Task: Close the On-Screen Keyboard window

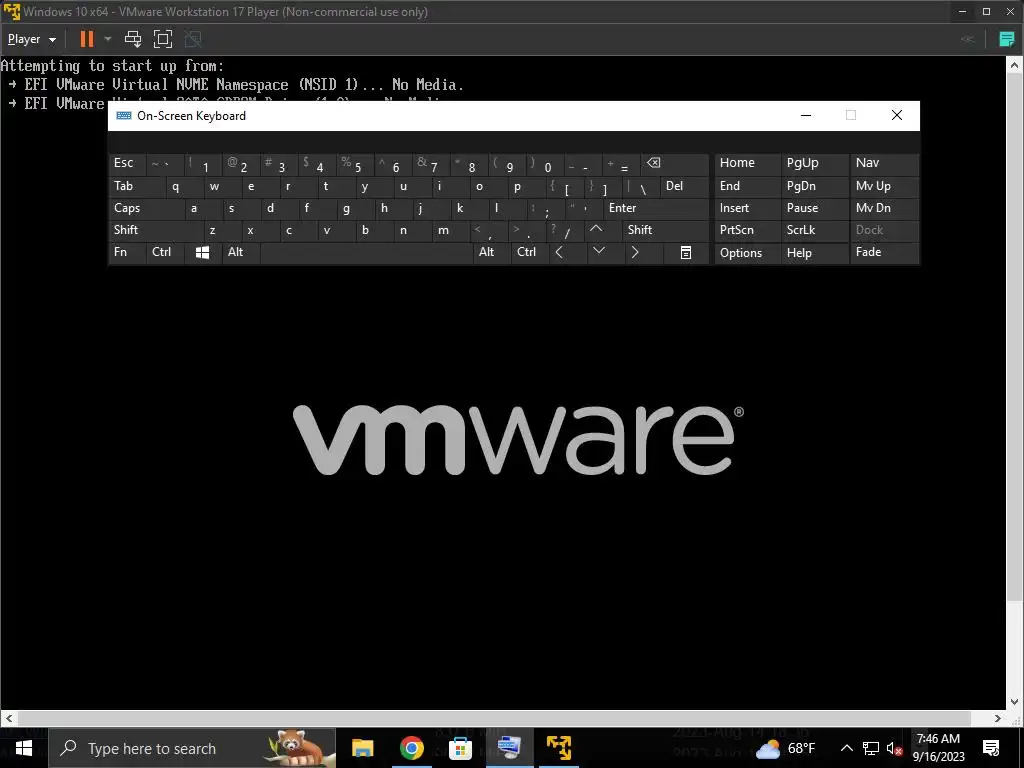Action: [x=897, y=116]
